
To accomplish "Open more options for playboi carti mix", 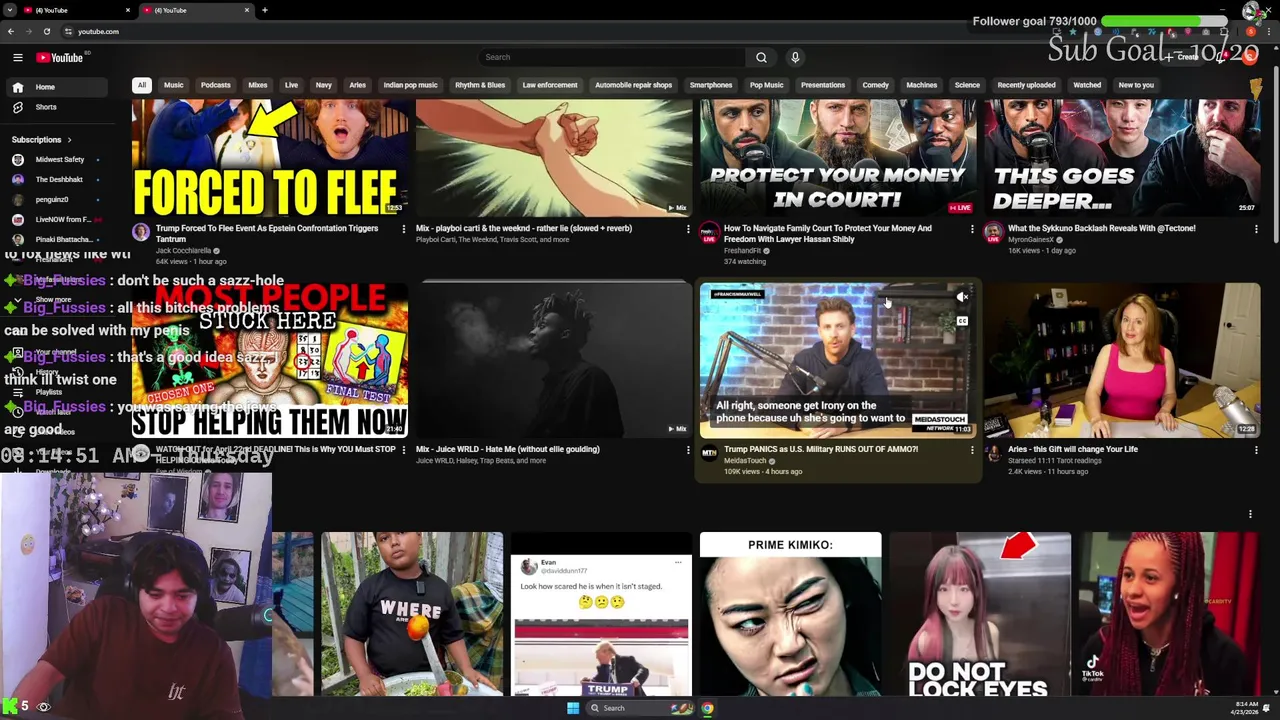I will 688,229.
